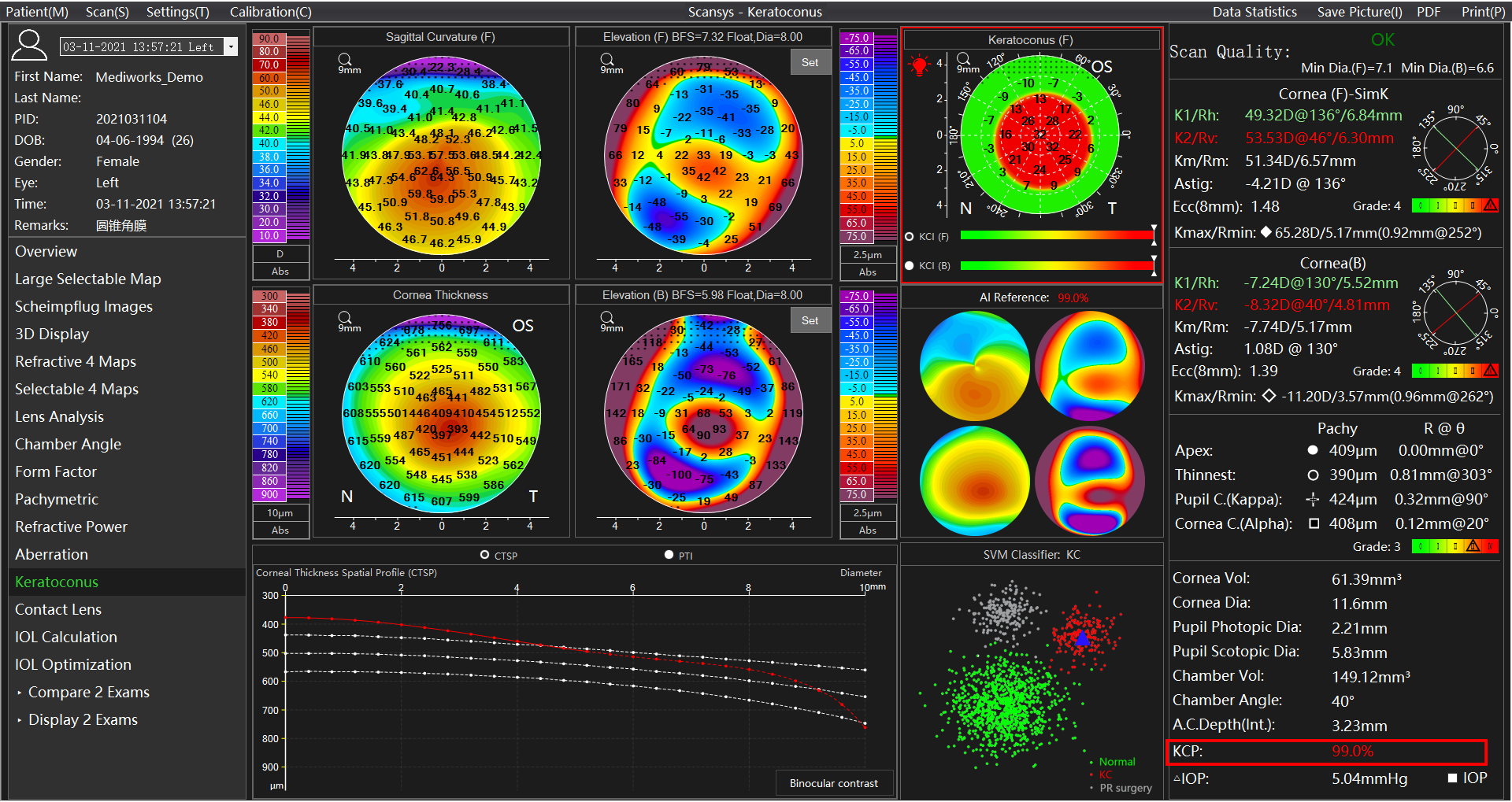The width and height of the screenshot is (1512, 802).
Task: Open Abs selector under thickness scale
Action: pyautogui.click(x=280, y=530)
